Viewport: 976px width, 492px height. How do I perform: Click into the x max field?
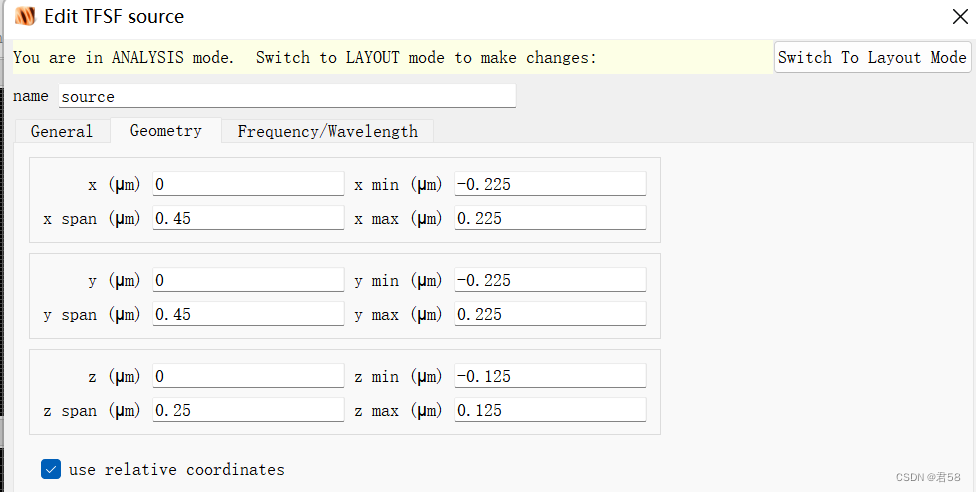(x=550, y=218)
